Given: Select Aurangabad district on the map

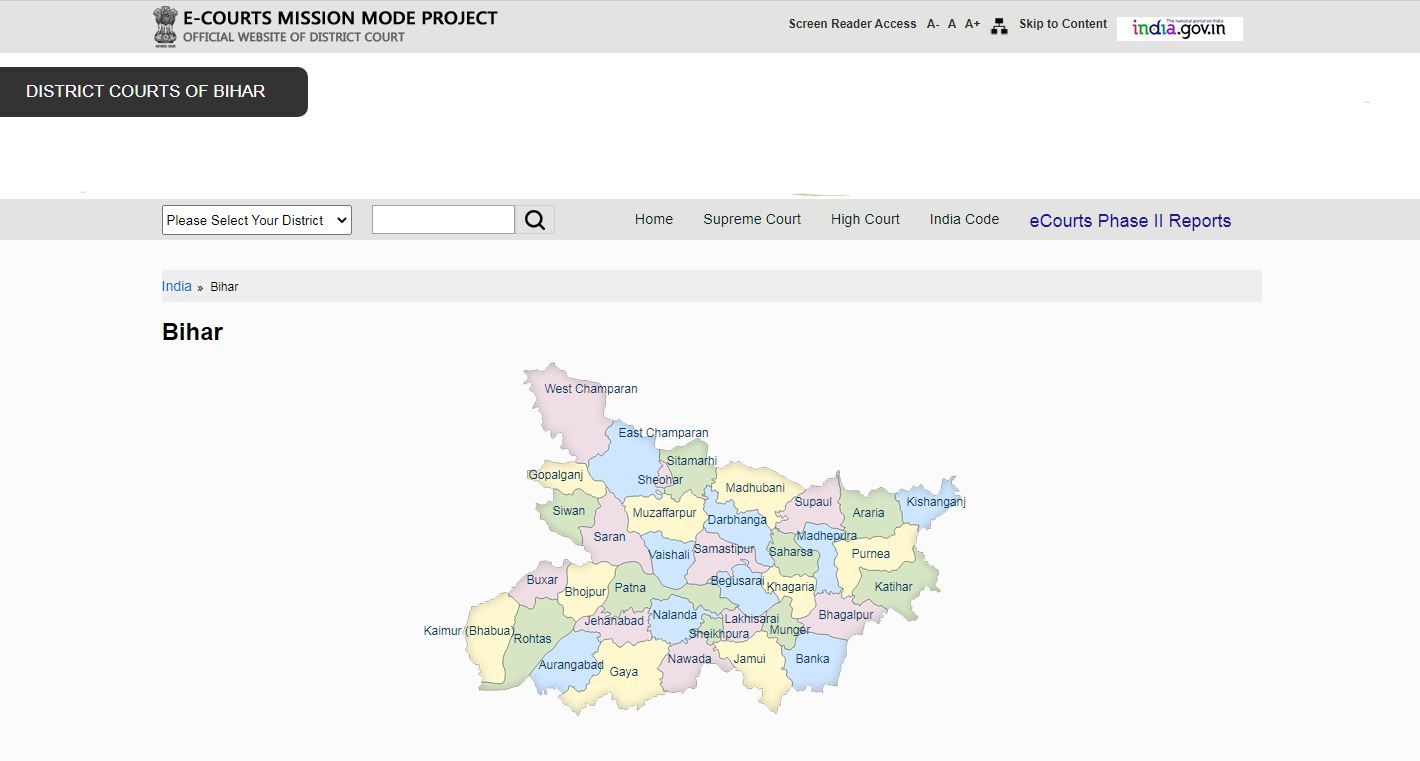Looking at the screenshot, I should (x=571, y=665).
